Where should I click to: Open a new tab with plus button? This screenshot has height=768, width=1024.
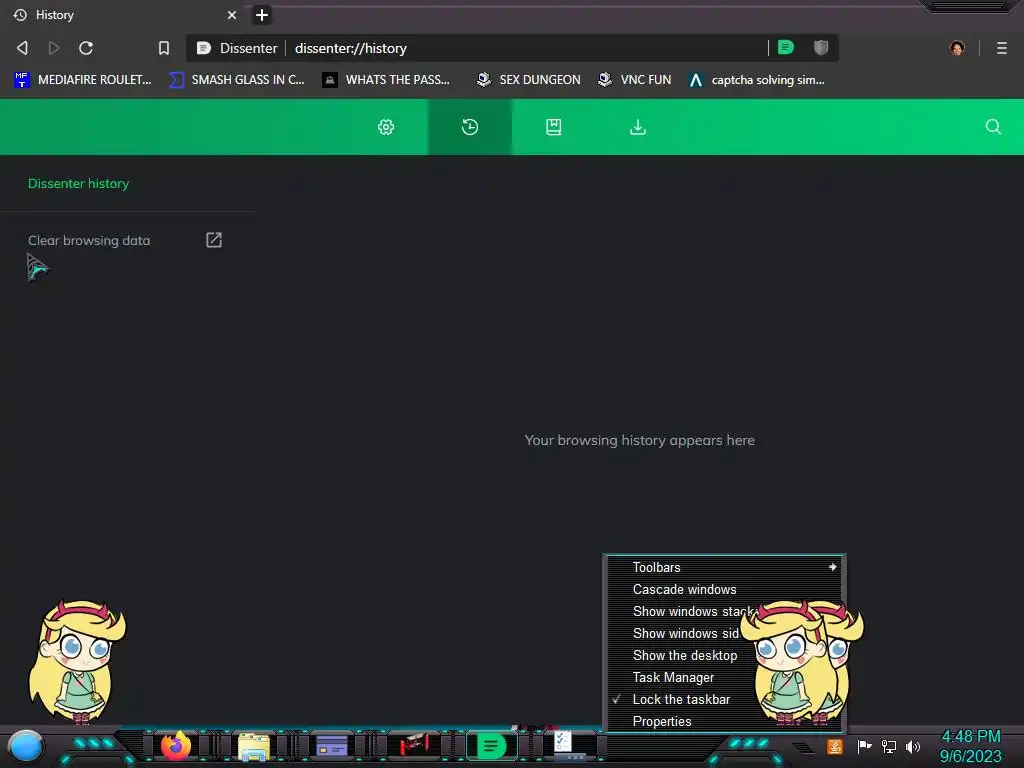(262, 15)
